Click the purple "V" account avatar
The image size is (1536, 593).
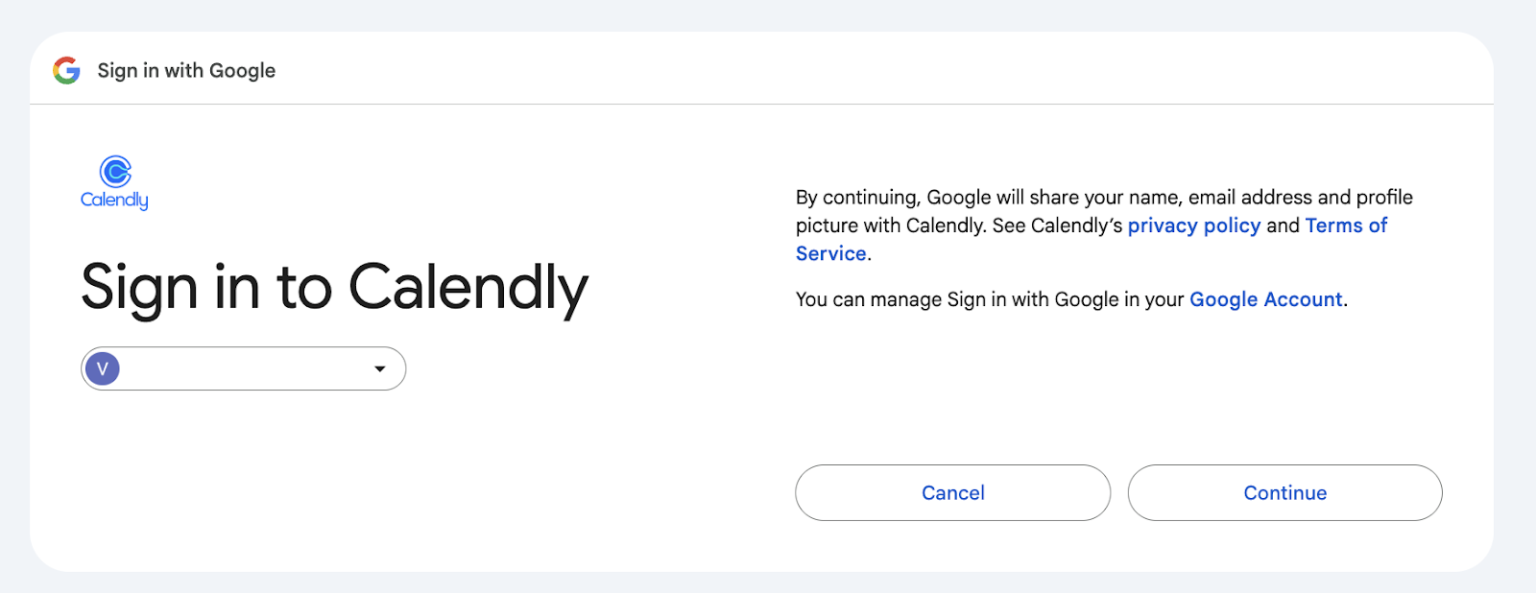click(x=102, y=369)
